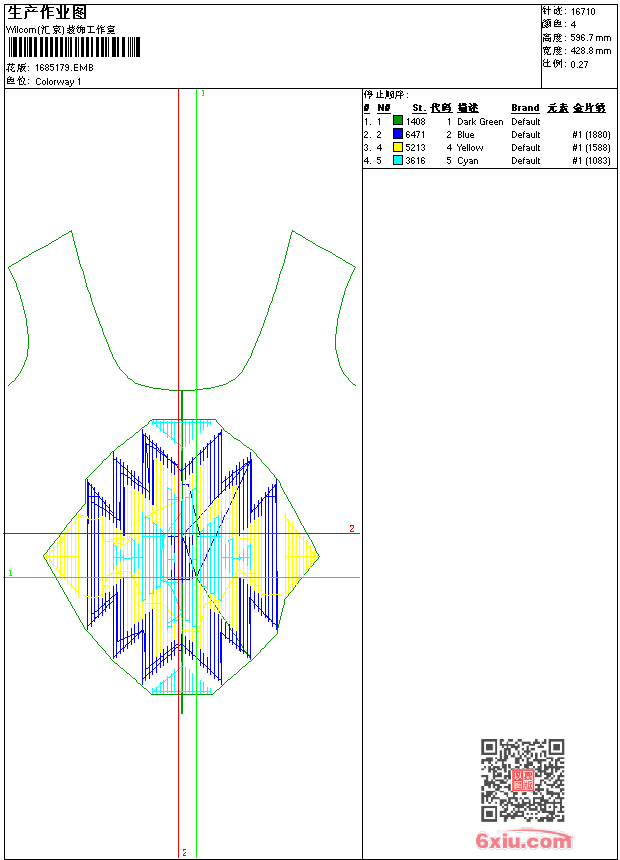Image resolution: width=620 pixels, height=860 pixels.
Task: Click the '停止顺序:' heading
Action: 386,95
